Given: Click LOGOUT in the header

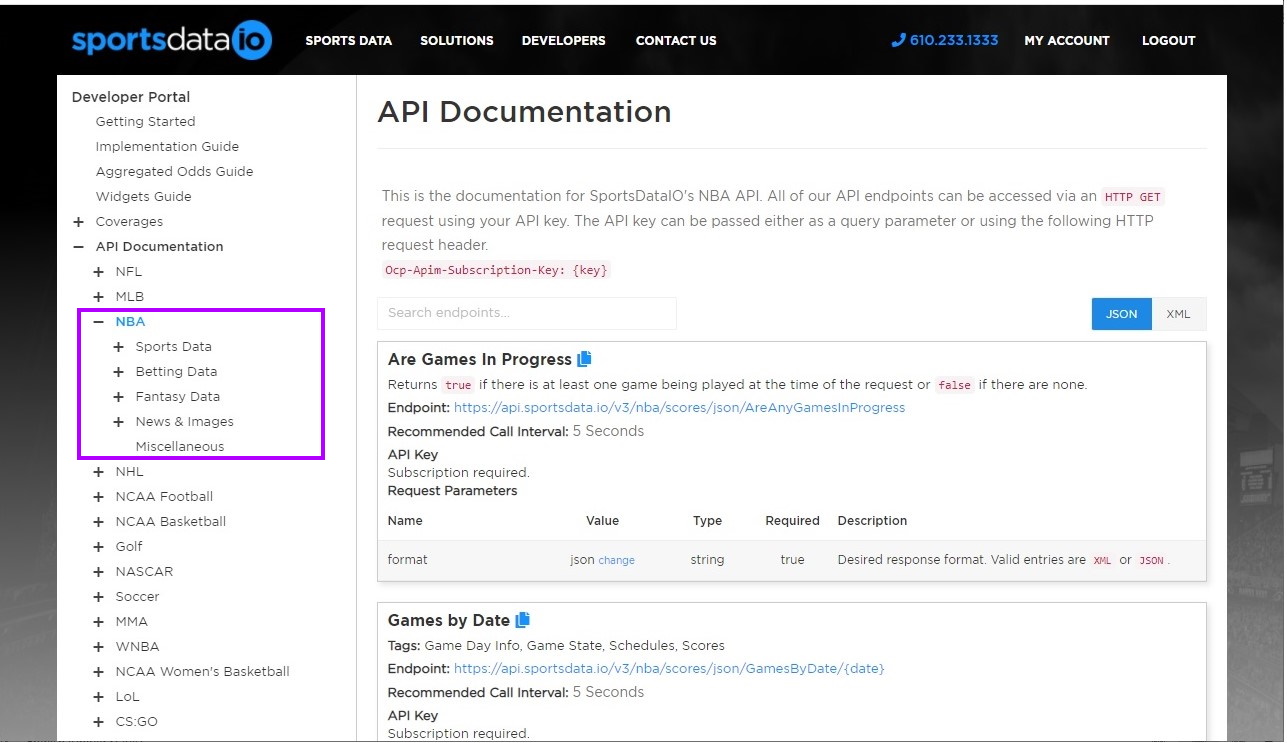Looking at the screenshot, I should click(x=1169, y=41).
